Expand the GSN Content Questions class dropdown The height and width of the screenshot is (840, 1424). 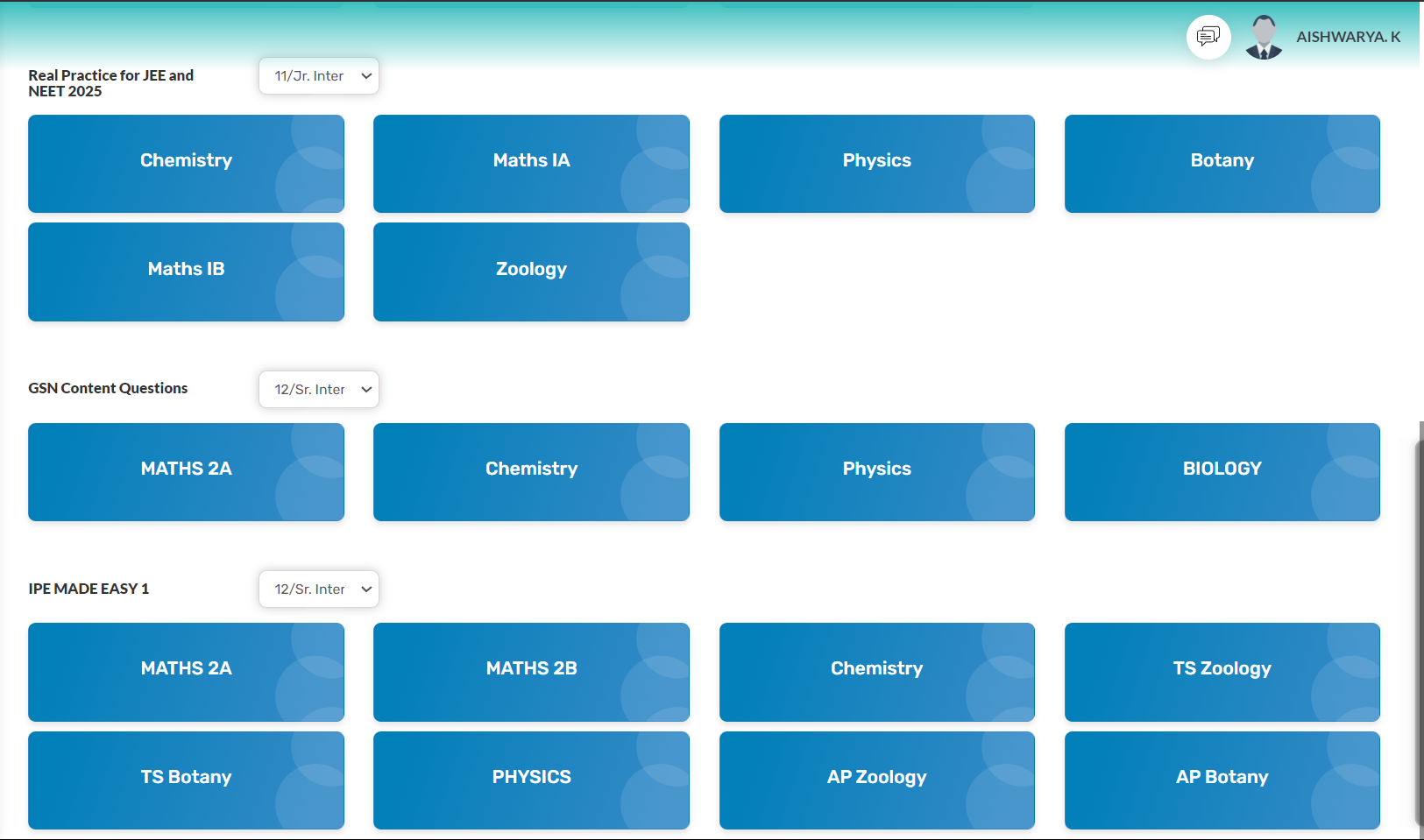pos(319,390)
